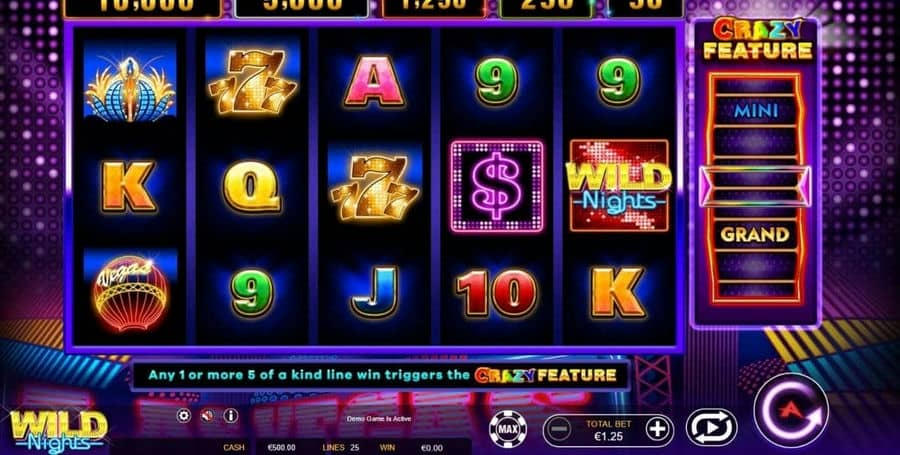
Task: Open the info paytable icon
Action: [x=231, y=415]
